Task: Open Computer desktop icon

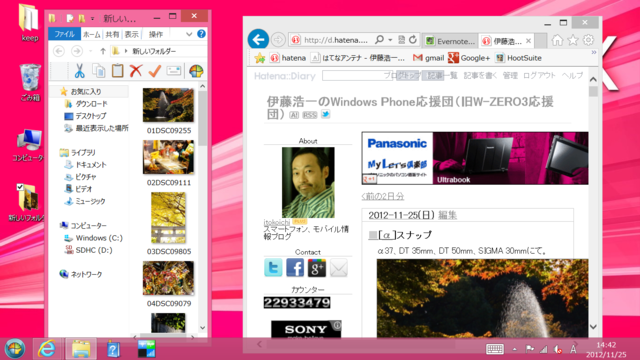Action: (x=29, y=145)
